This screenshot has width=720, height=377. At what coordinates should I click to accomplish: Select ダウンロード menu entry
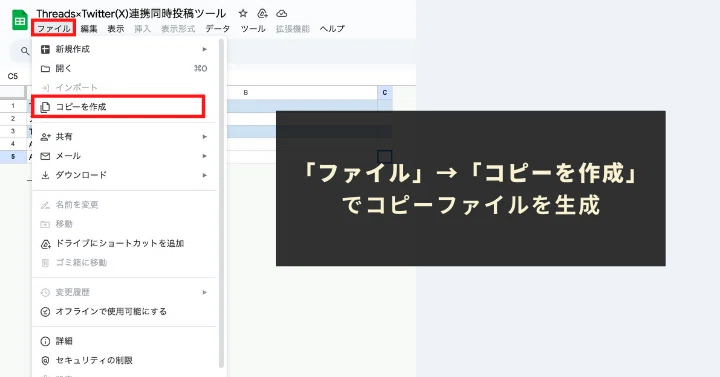click(x=124, y=175)
